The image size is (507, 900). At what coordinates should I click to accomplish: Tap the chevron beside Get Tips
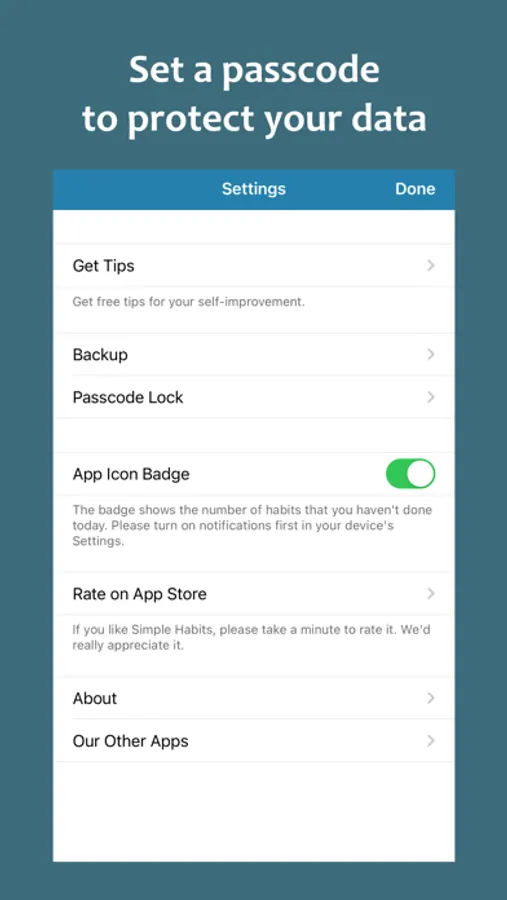tap(431, 265)
